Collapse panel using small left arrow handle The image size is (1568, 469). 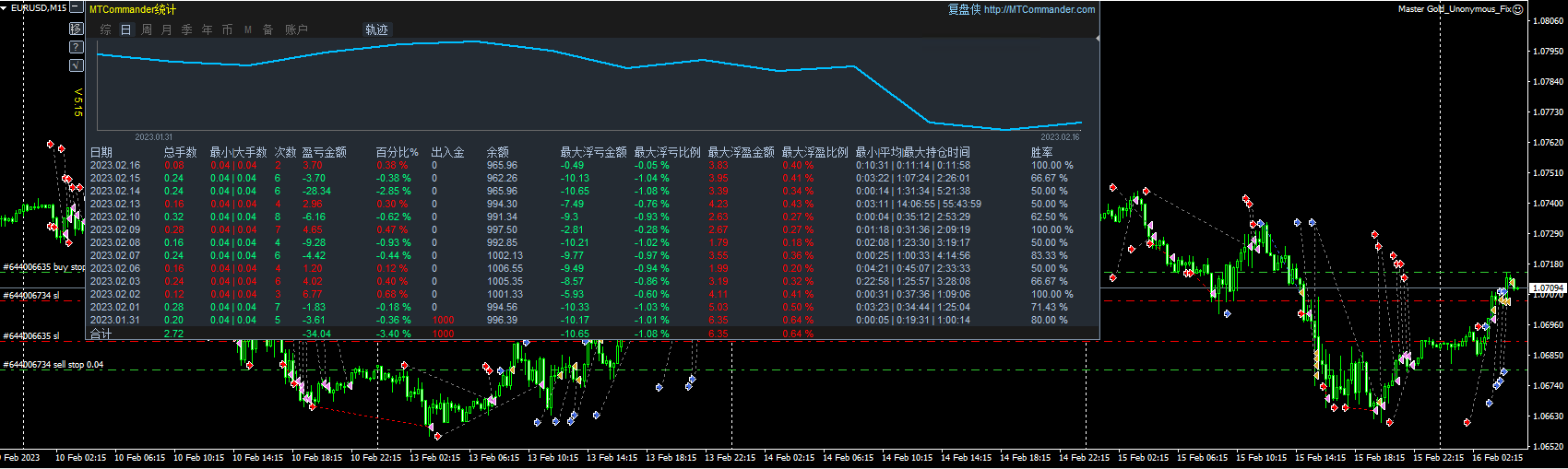(1097, 39)
